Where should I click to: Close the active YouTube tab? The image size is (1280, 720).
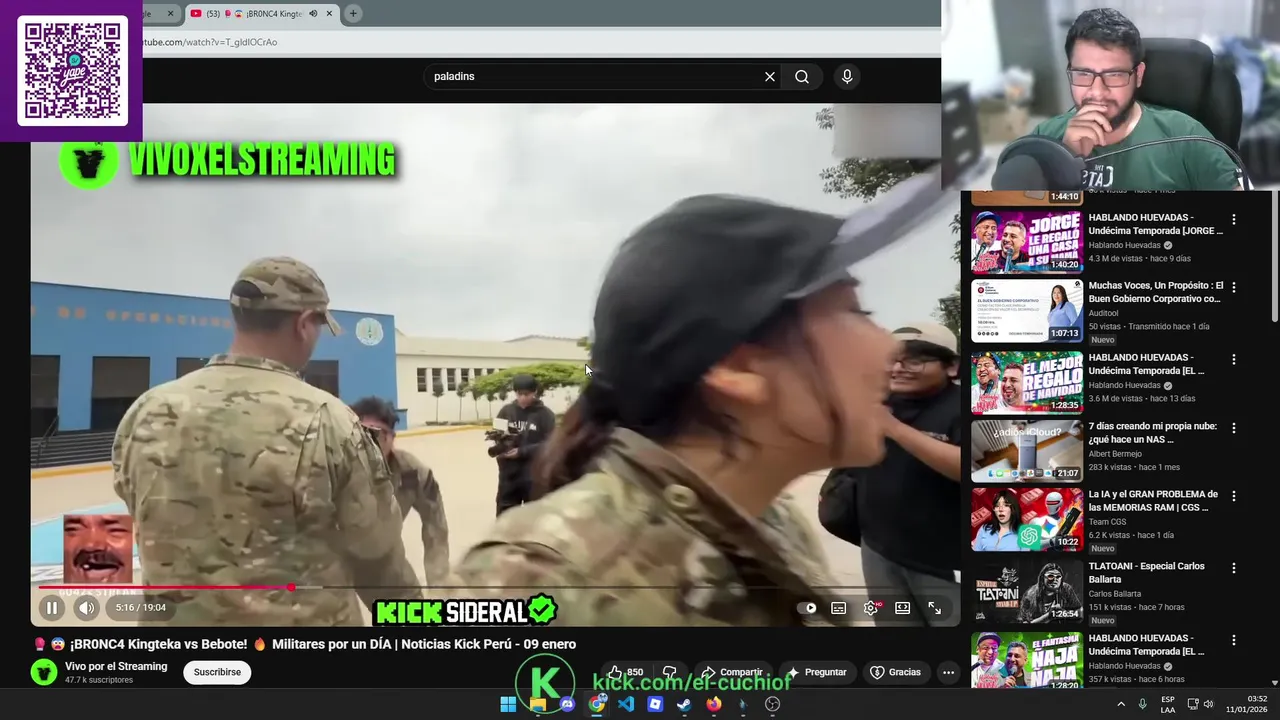tap(329, 13)
